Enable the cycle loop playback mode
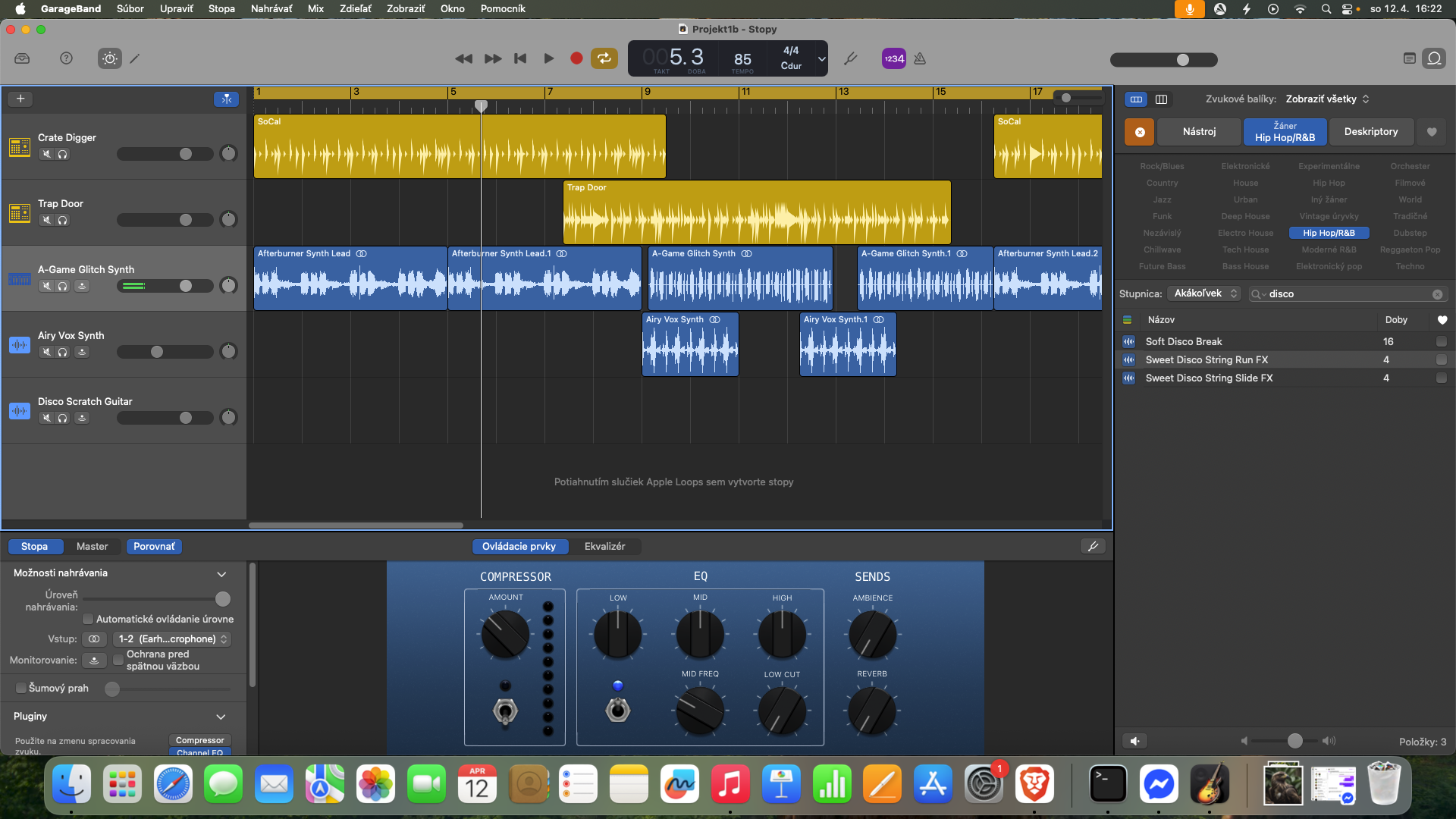1456x819 pixels. click(x=604, y=58)
